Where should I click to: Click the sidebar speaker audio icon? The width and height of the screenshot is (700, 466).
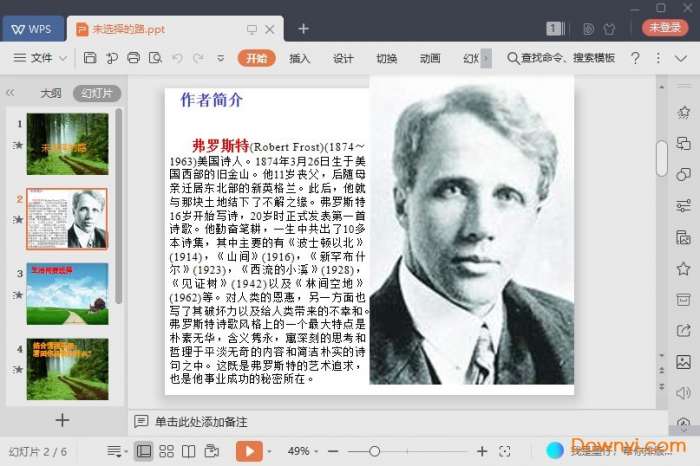point(683,393)
